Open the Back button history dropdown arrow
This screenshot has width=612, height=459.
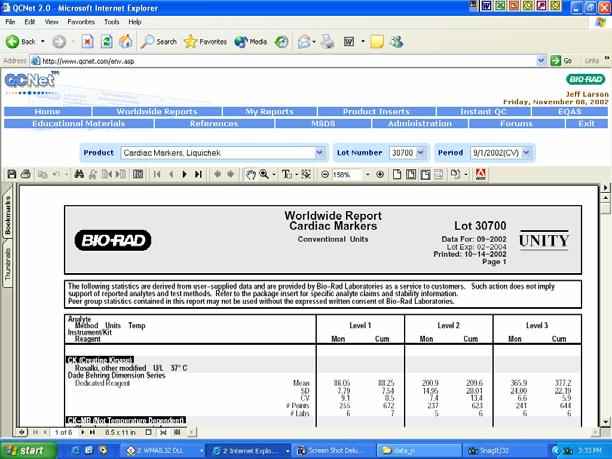pyautogui.click(x=43, y=41)
